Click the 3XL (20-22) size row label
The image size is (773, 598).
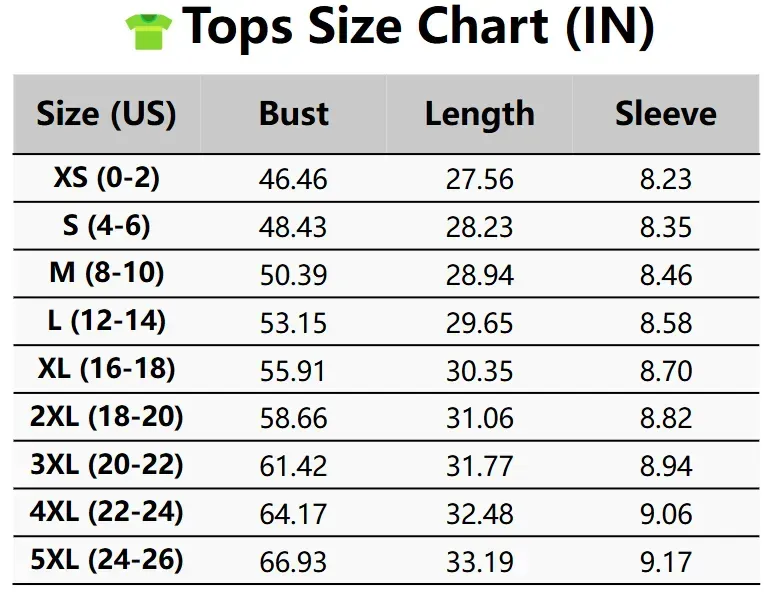[x=106, y=464]
